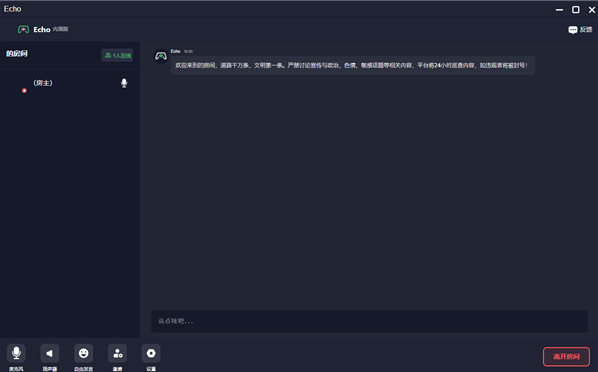Toggle the speaker icon in the bottom toolbar

click(50, 353)
